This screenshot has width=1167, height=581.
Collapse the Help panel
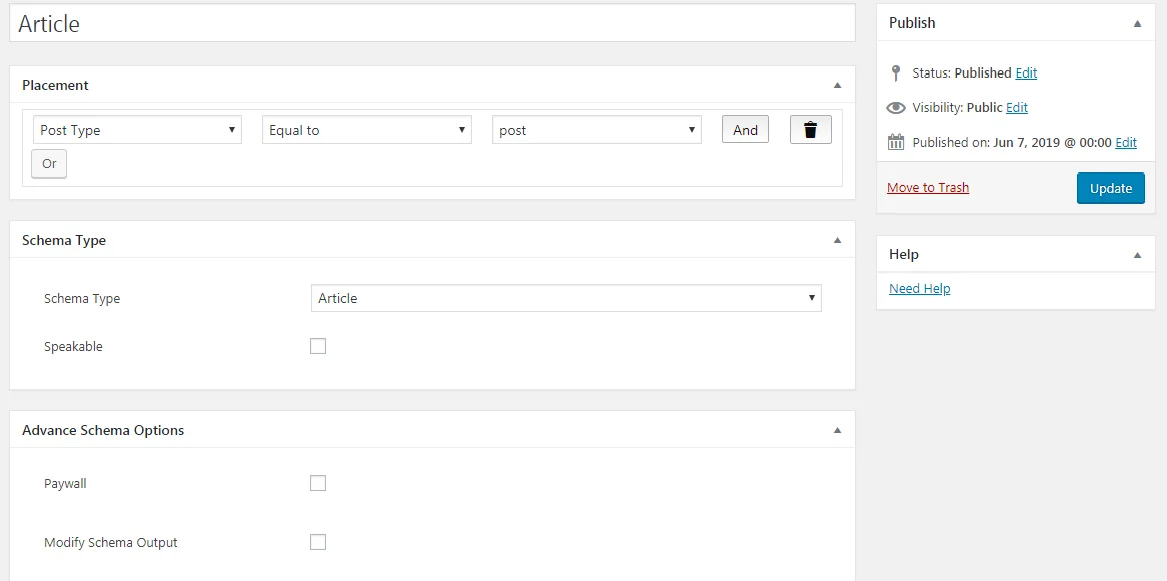1137,255
